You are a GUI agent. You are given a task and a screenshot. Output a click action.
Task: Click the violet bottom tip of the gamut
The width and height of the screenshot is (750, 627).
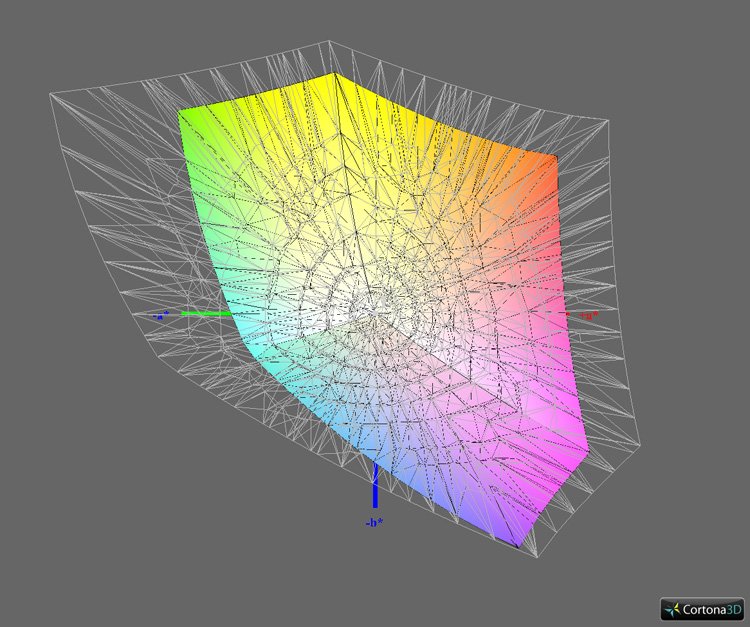pos(517,543)
